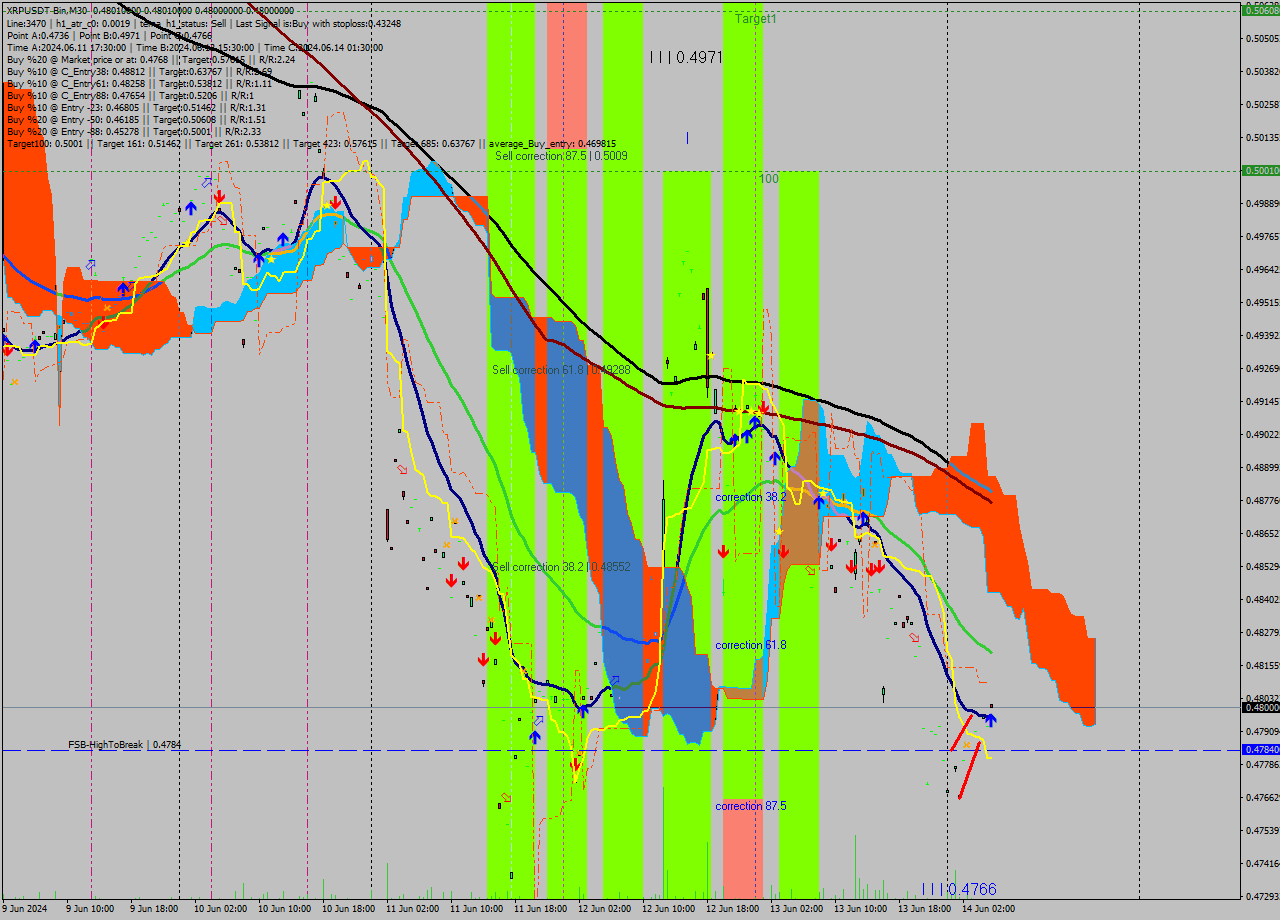Click the green 0.50010 price tag
Viewport: 1280px width, 920px height.
(1260, 171)
